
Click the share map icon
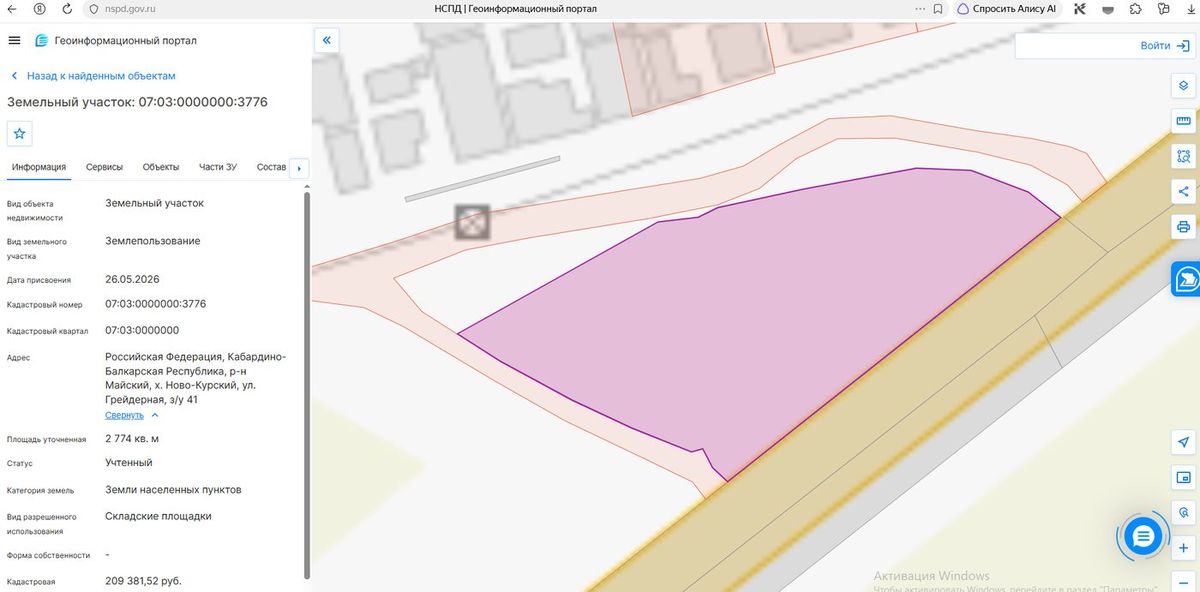coord(1184,191)
